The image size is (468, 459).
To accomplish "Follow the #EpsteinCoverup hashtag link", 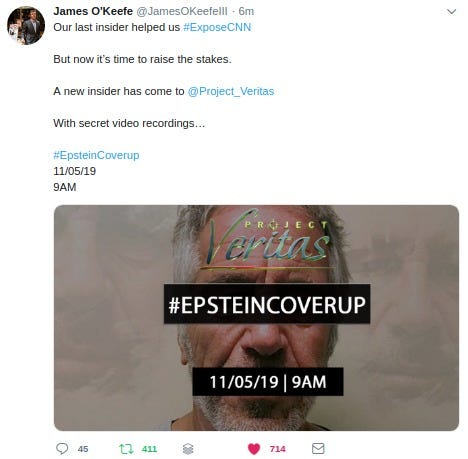I will (96, 155).
